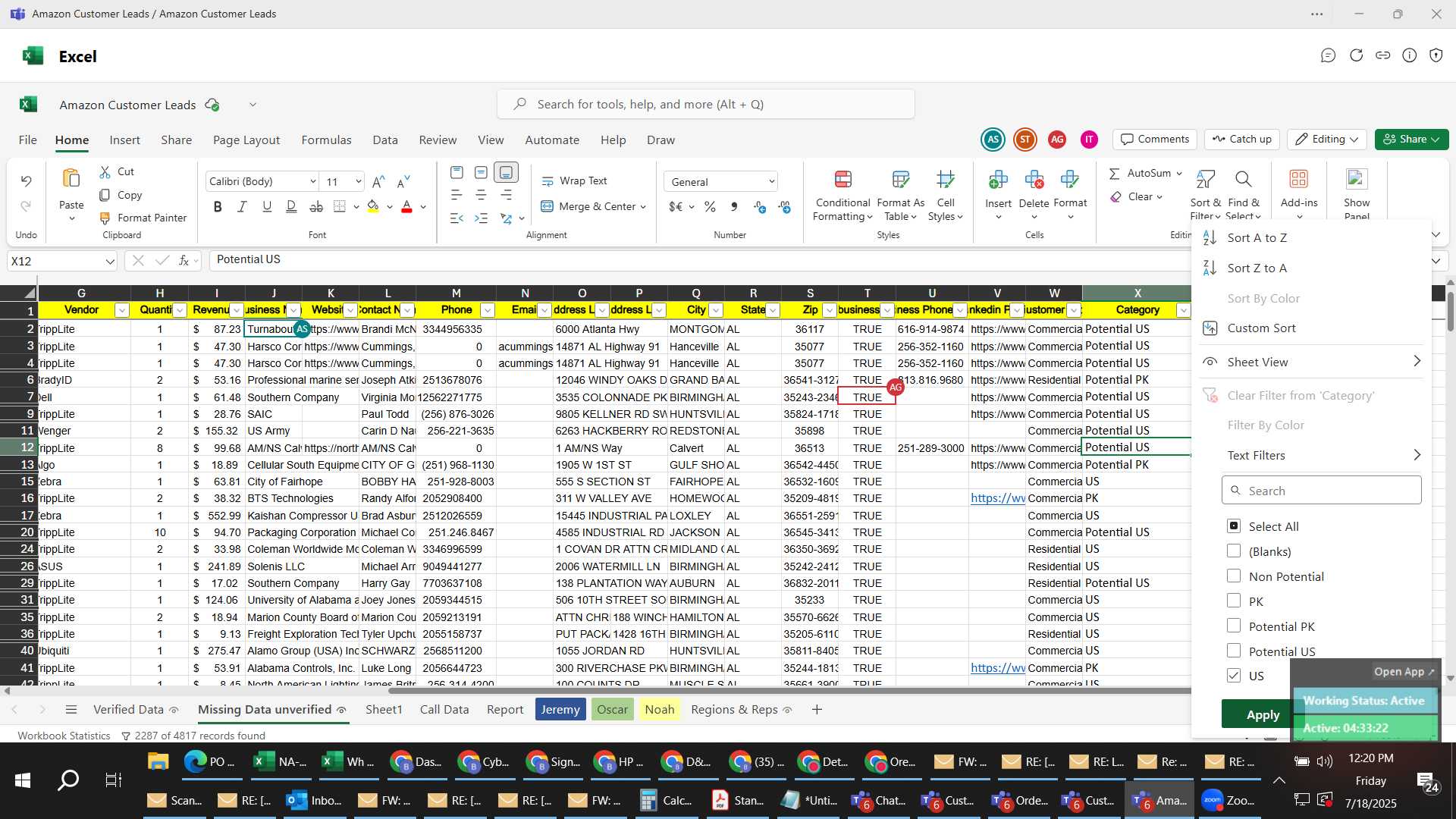This screenshot has height=819, width=1456.
Task: Open the Insert ribbon tab
Action: coord(124,140)
